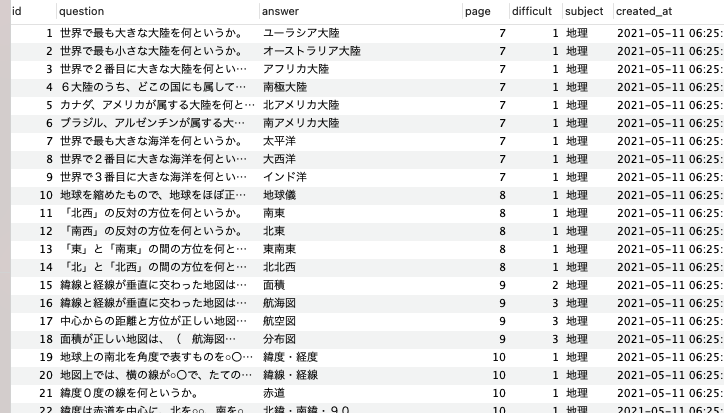This screenshot has width=724, height=413.
Task: Click question 世界で最も小さな大陸を何というか。
Action: (x=151, y=51)
